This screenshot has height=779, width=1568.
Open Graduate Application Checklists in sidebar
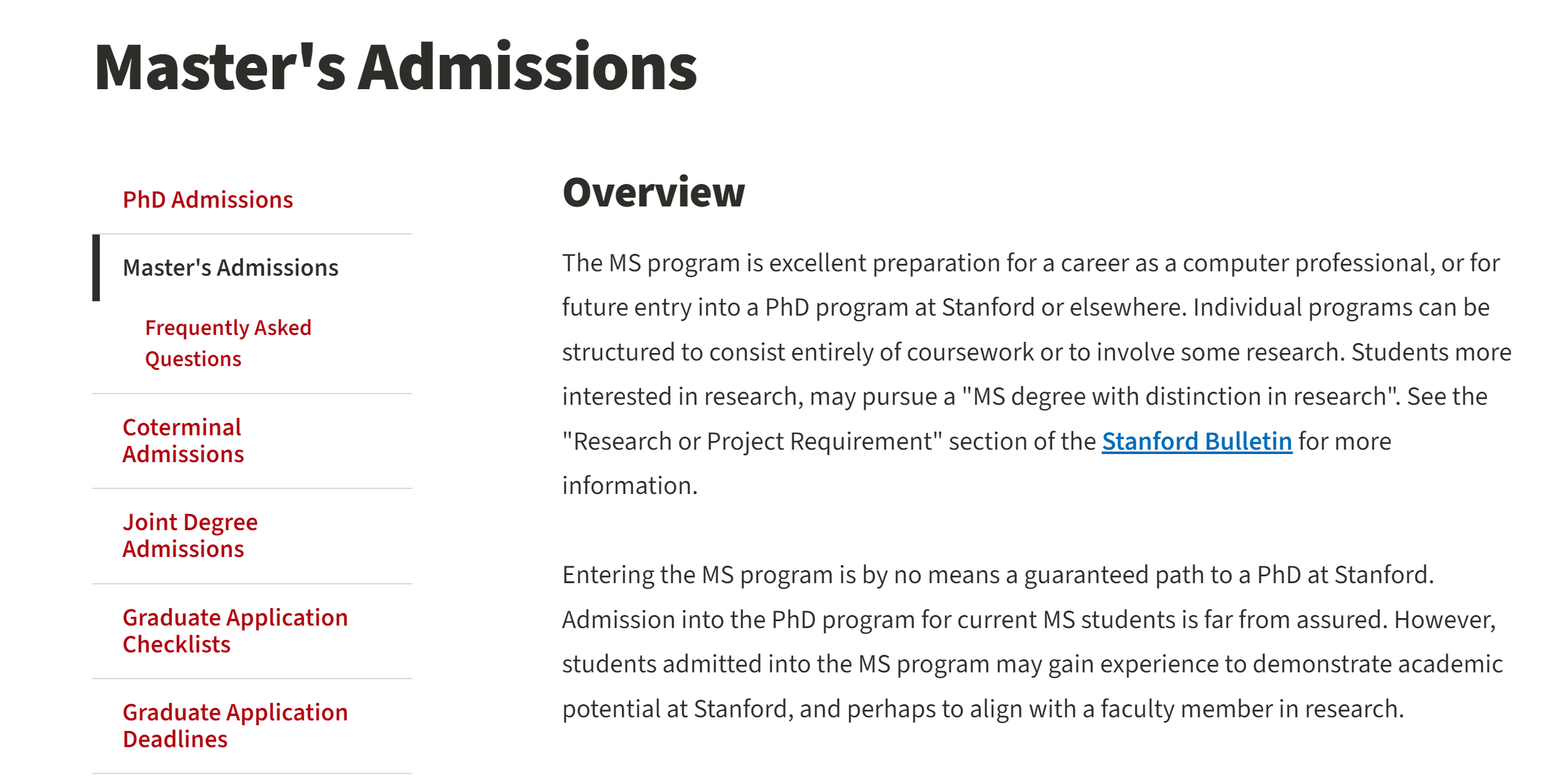tap(235, 631)
